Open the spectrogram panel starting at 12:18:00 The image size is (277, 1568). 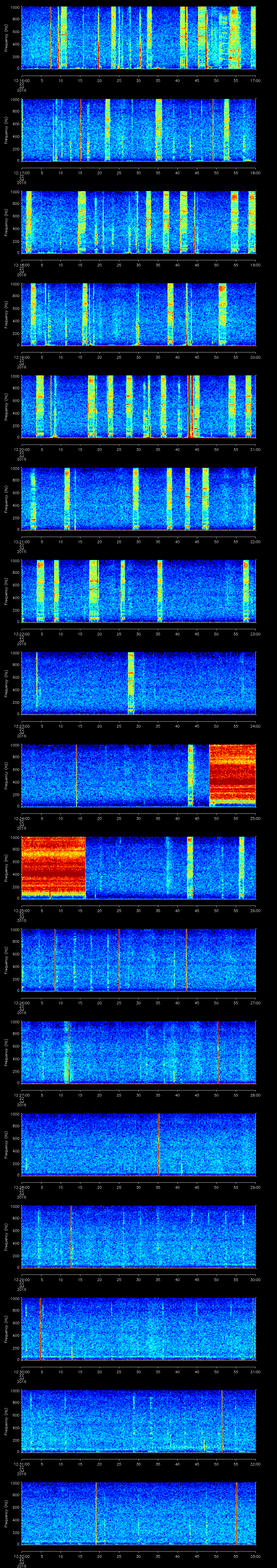click(x=139, y=222)
